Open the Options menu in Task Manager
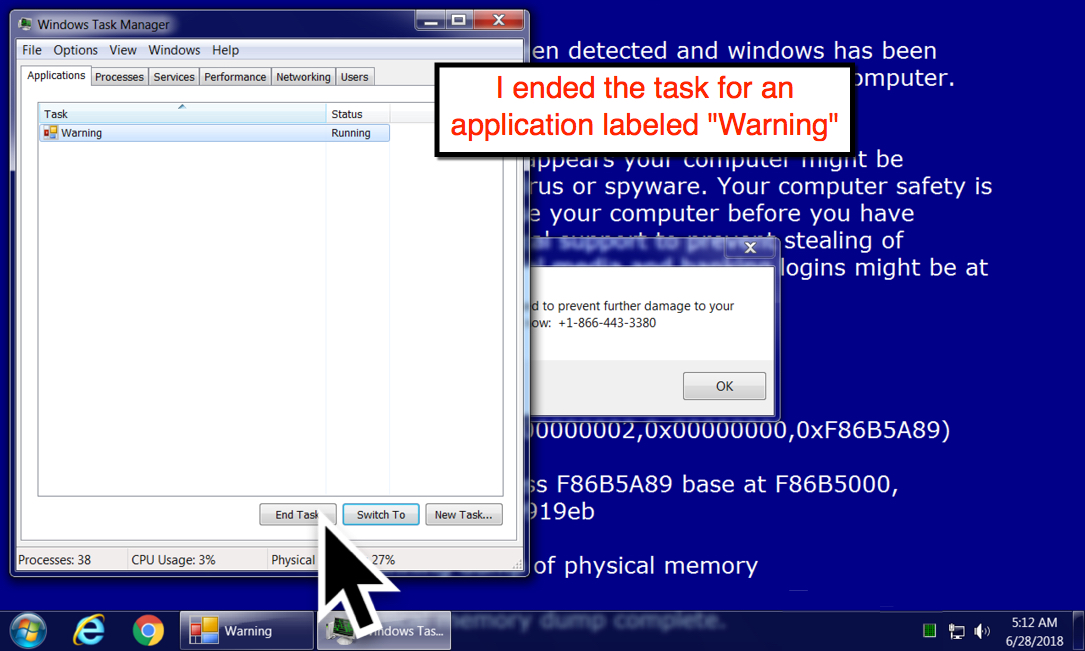 point(75,50)
